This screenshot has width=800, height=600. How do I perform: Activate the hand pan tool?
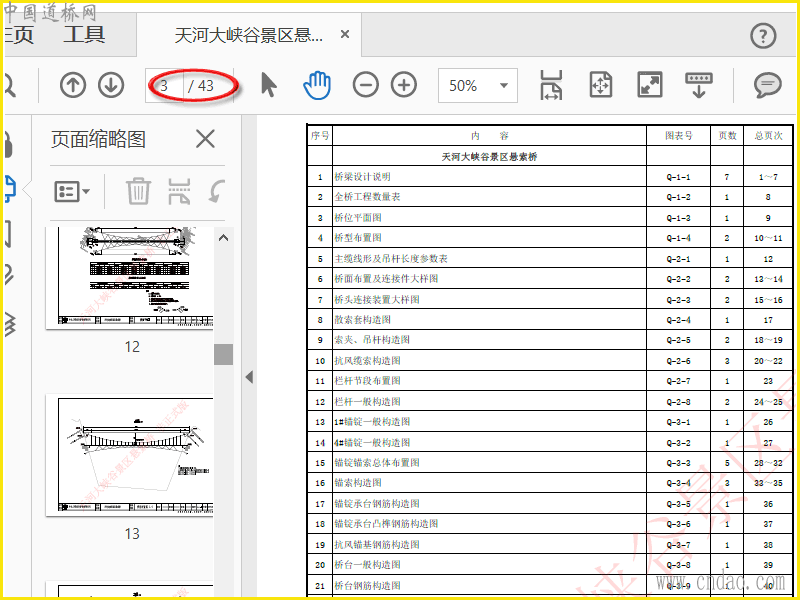tap(317, 85)
